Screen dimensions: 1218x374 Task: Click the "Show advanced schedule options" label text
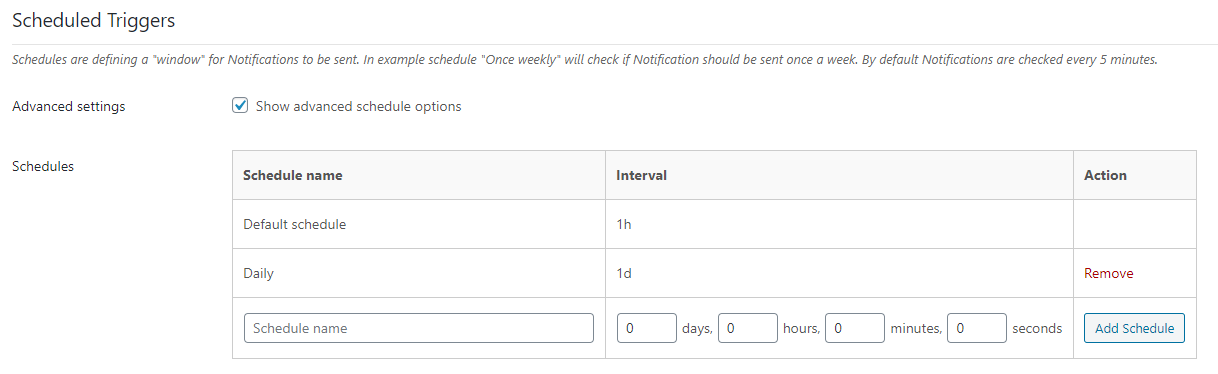coord(359,106)
